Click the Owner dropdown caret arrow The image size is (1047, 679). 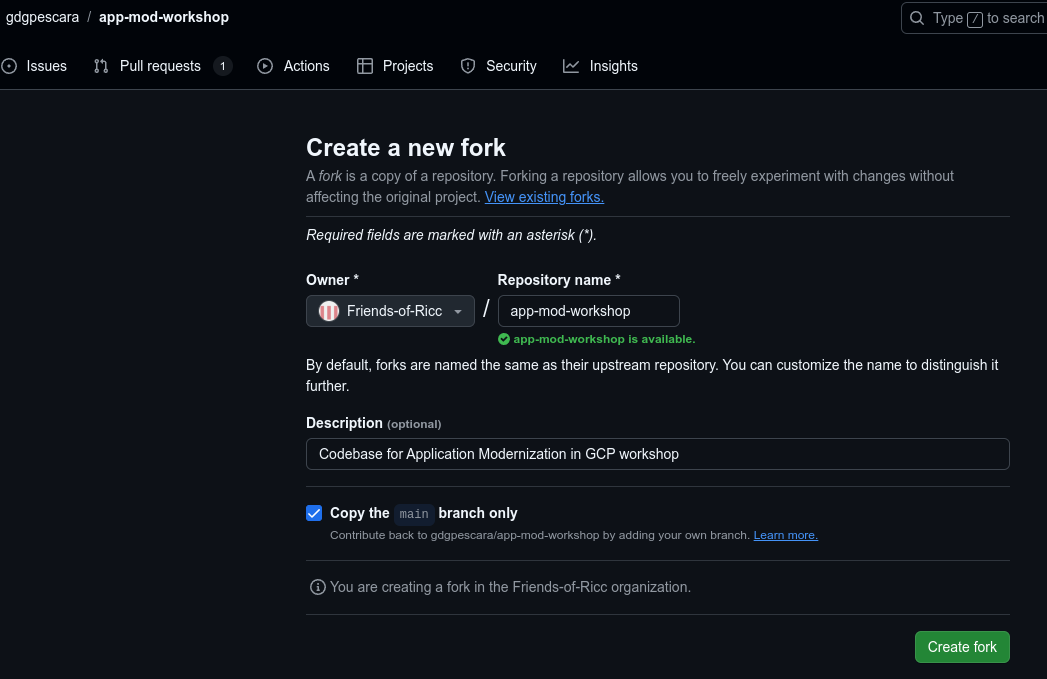point(458,312)
